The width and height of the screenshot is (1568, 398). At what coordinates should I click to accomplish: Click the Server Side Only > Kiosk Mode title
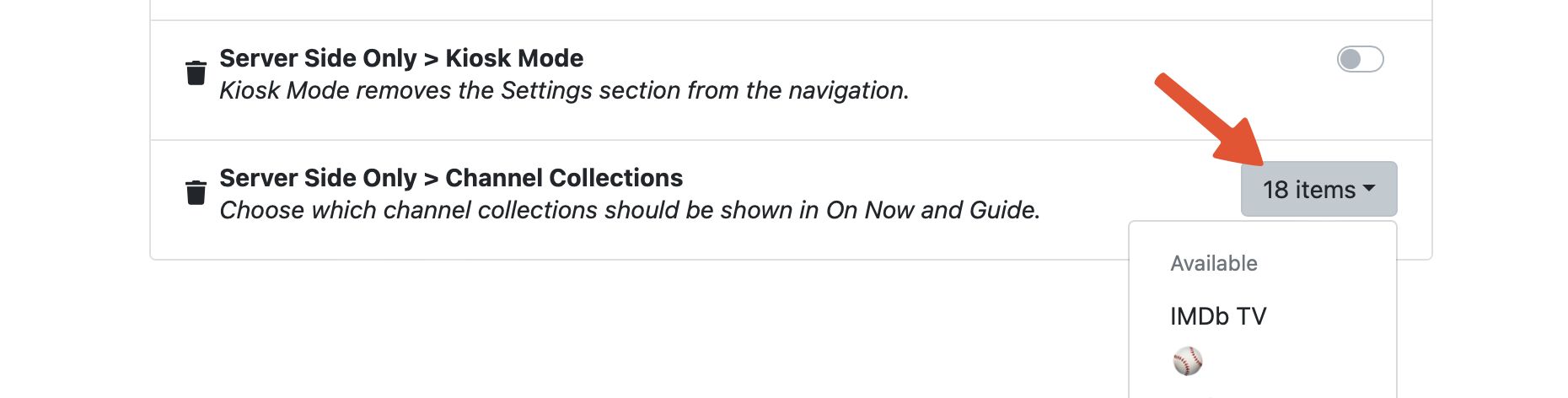tap(401, 58)
